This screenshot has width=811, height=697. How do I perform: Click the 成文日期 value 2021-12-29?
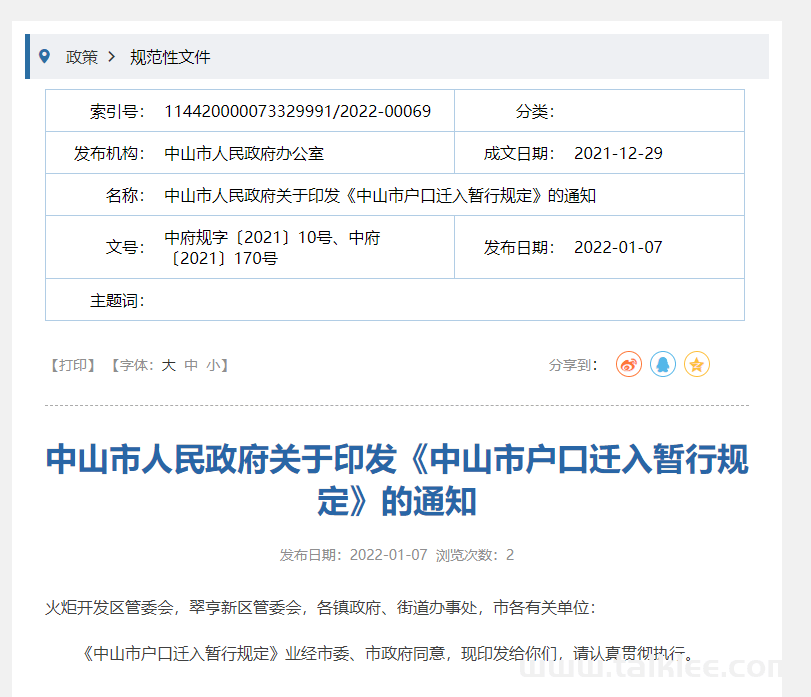coord(617,154)
